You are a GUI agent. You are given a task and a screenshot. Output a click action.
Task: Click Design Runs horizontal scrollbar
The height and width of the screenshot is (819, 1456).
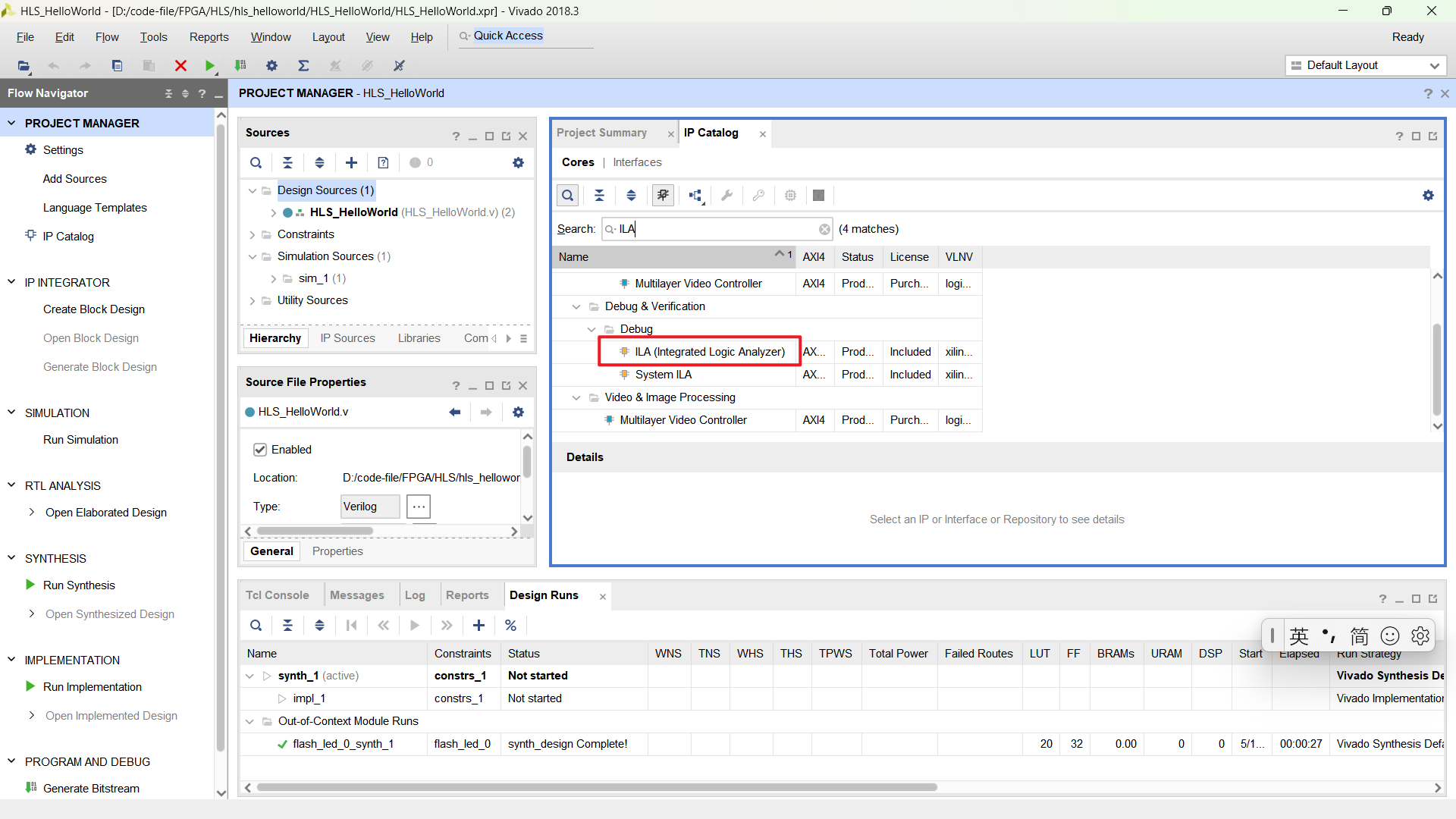click(x=598, y=788)
